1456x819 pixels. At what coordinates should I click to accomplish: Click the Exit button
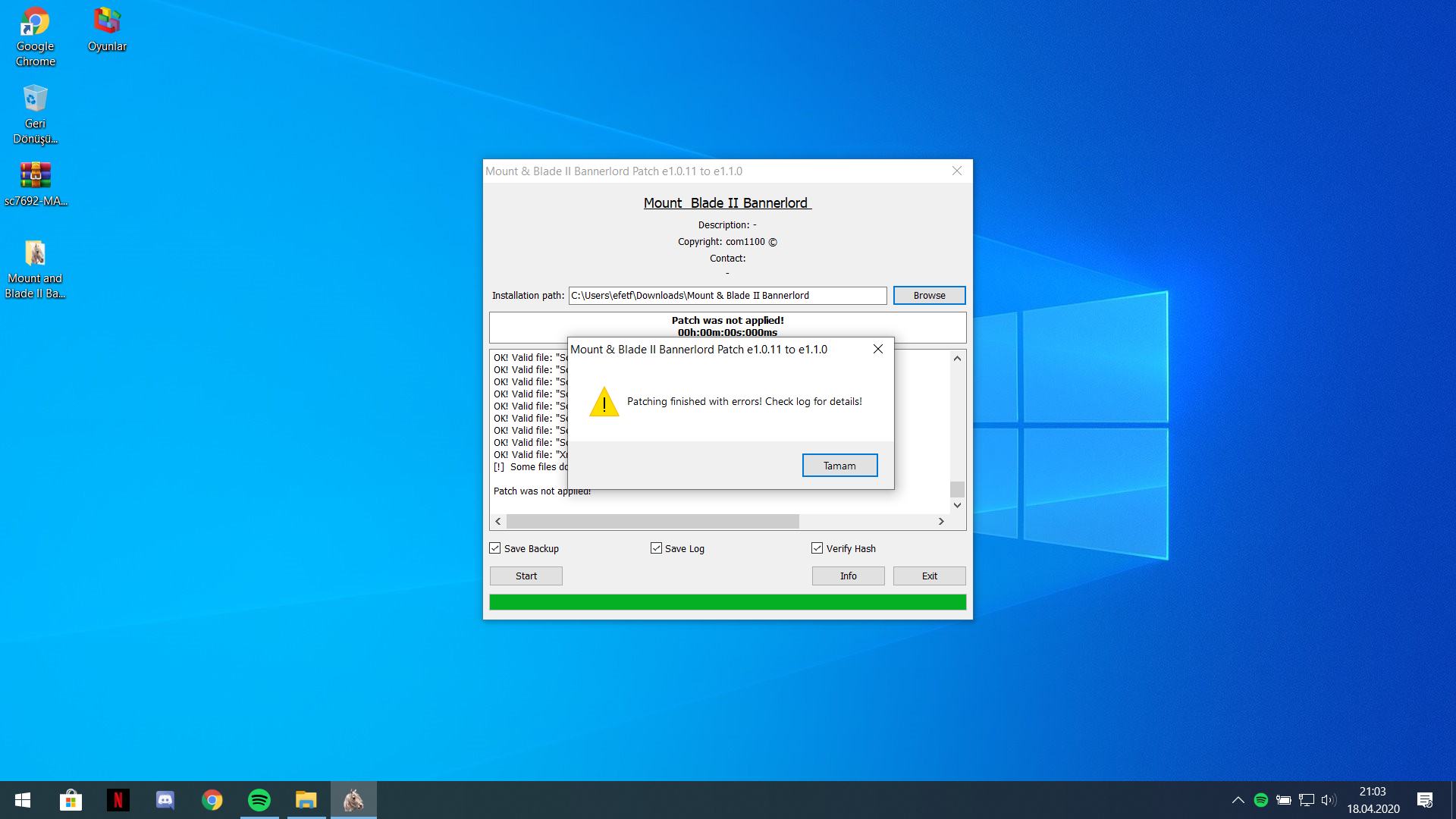coord(929,576)
